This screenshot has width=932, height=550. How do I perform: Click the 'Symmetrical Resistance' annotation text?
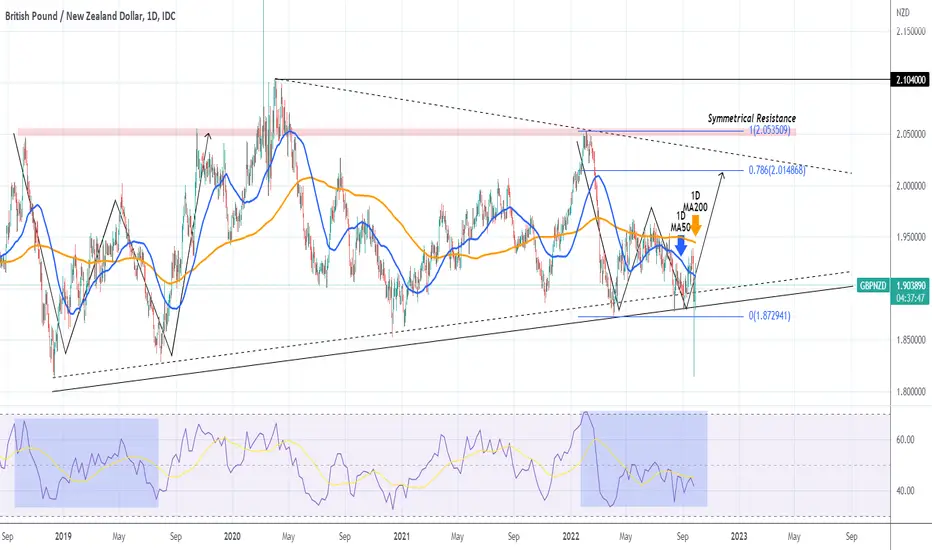click(751, 118)
